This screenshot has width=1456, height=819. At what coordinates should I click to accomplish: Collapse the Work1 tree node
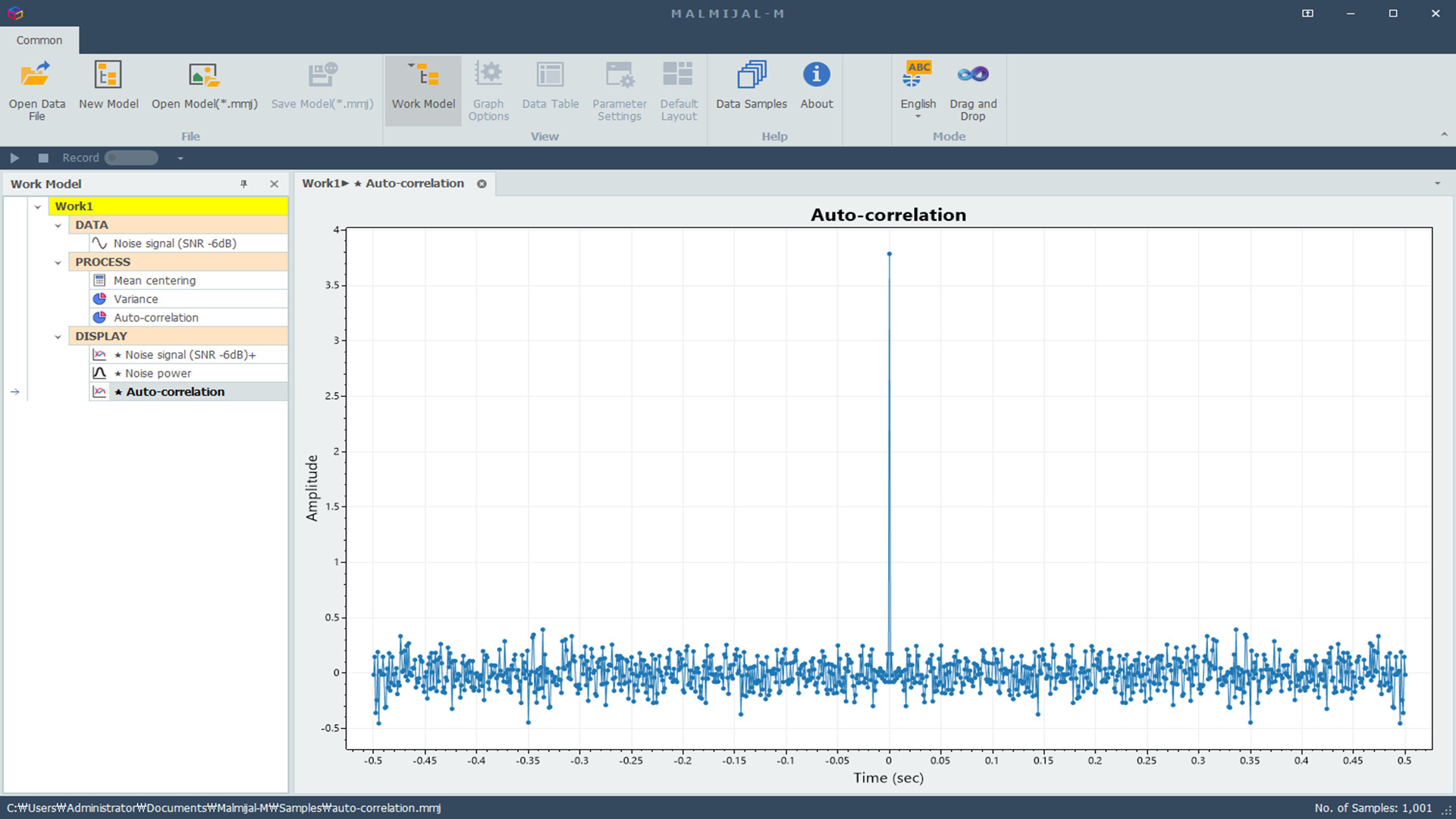tap(38, 206)
